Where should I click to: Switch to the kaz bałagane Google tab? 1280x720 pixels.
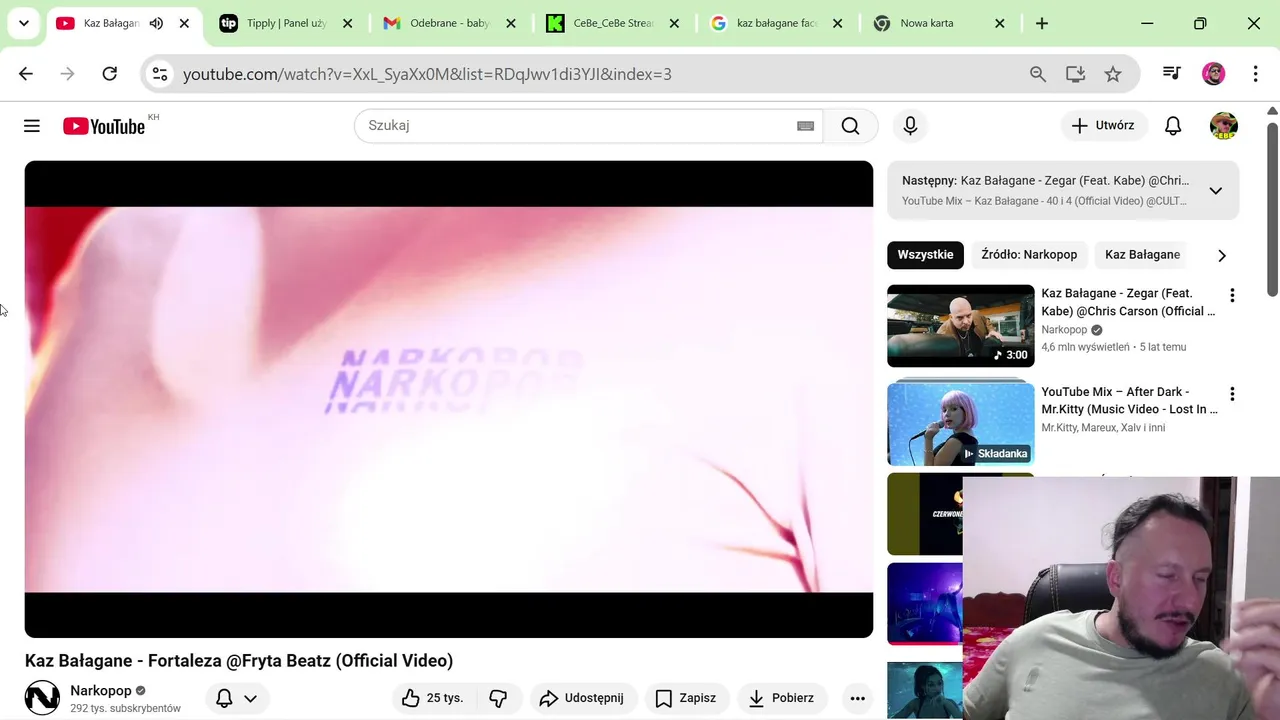pyautogui.click(x=776, y=23)
